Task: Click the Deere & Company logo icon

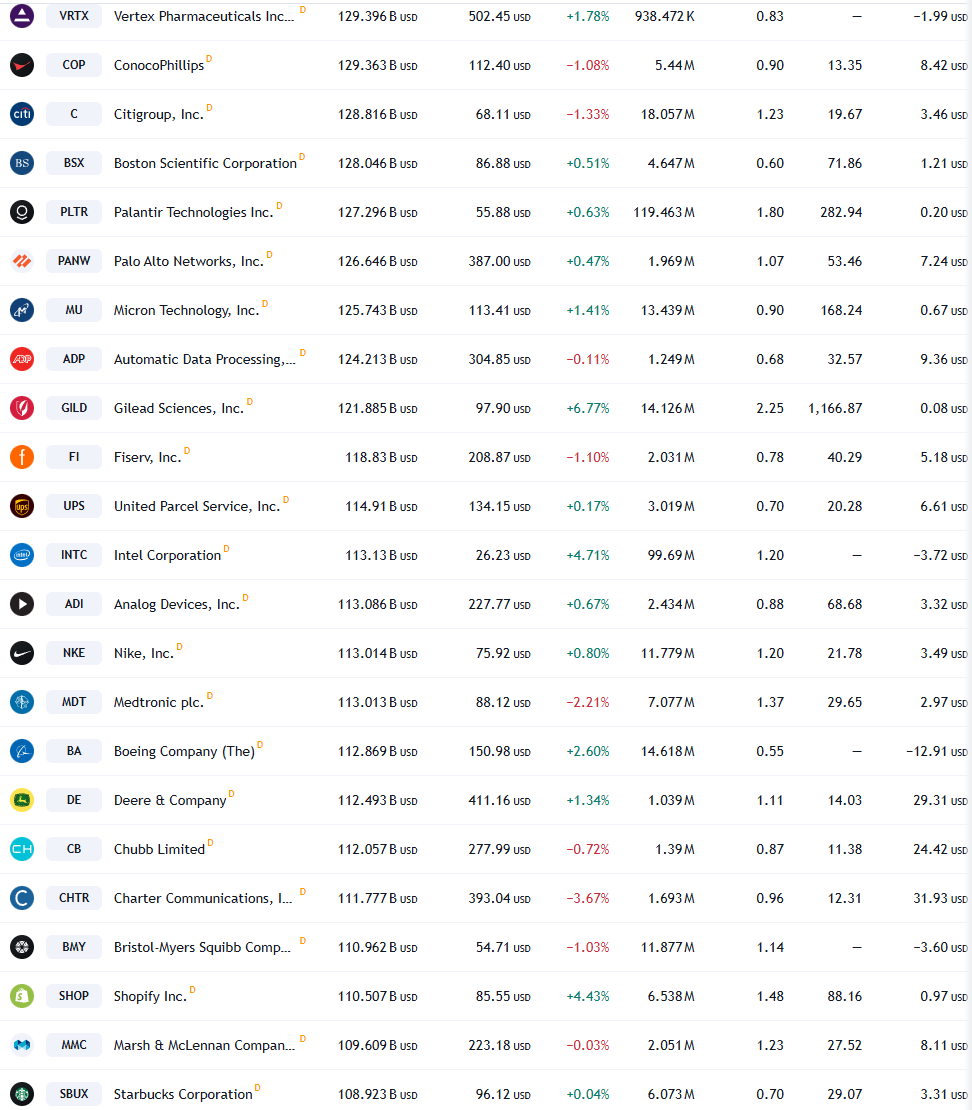Action: click(x=22, y=800)
